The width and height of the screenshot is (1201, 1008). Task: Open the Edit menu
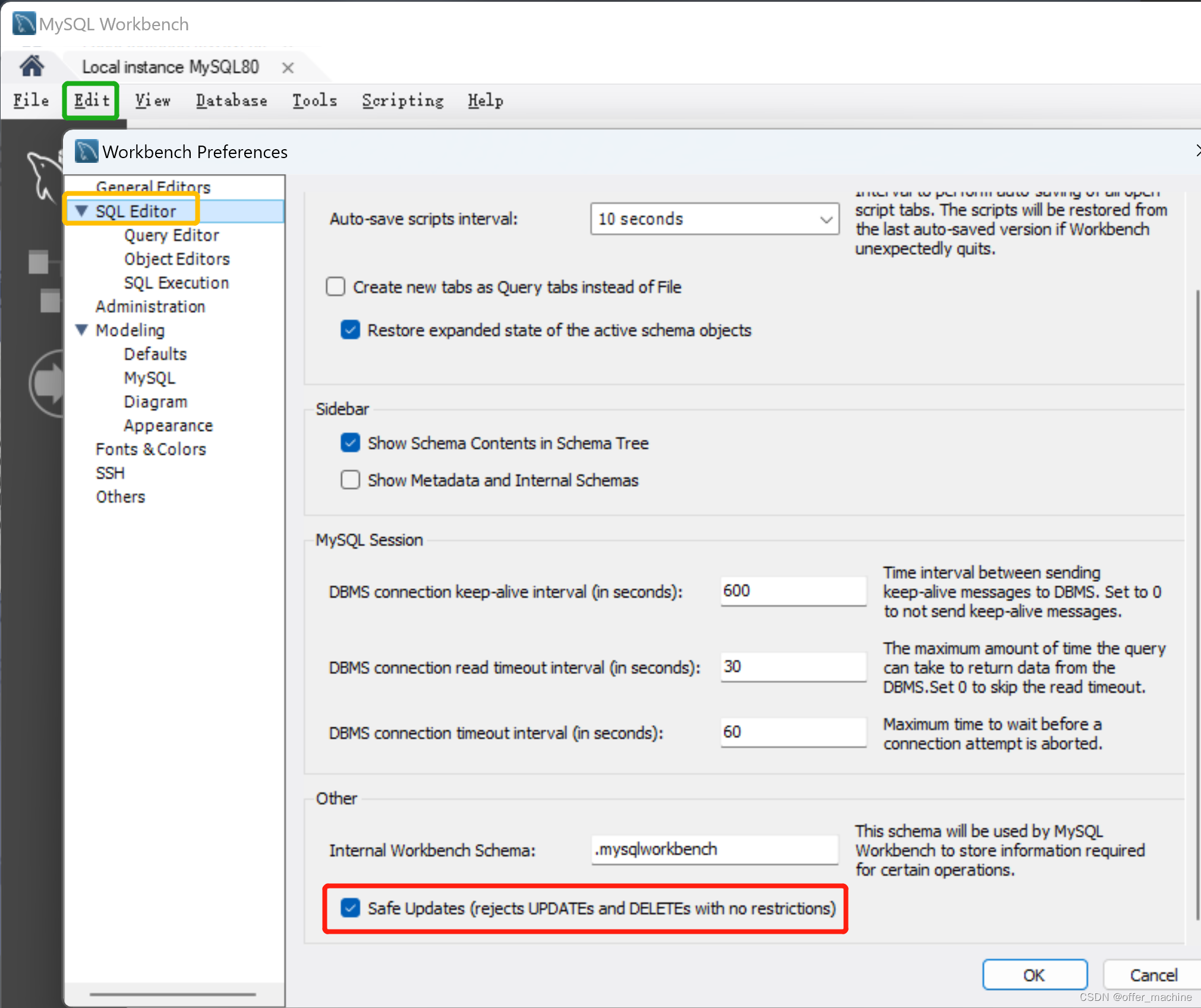[x=91, y=100]
